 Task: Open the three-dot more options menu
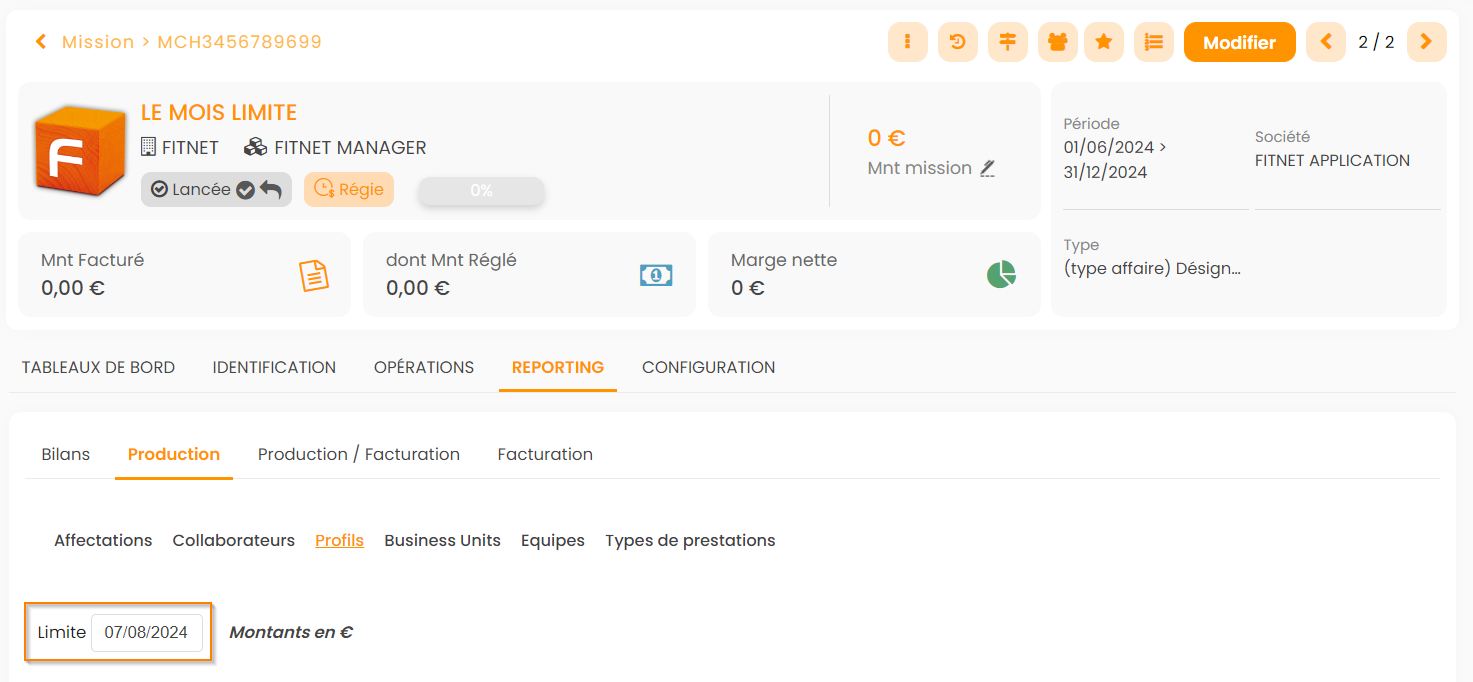pos(907,42)
